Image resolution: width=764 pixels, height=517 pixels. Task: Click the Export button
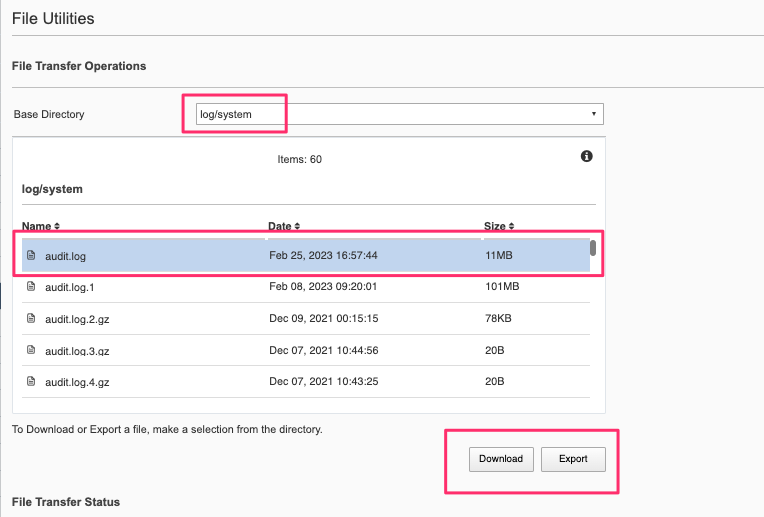573,459
